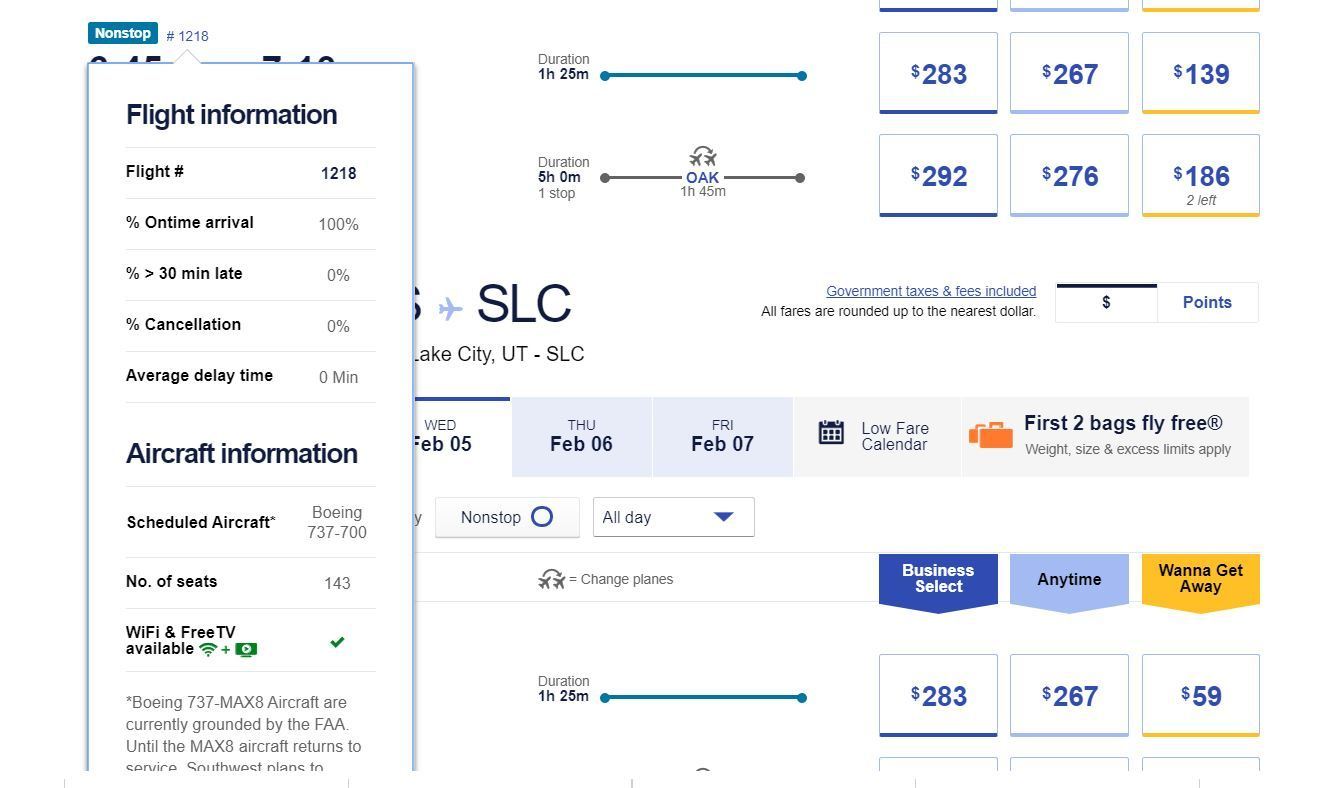The image size is (1325, 788).
Task: Click the change planes legend icon
Action: (x=551, y=579)
